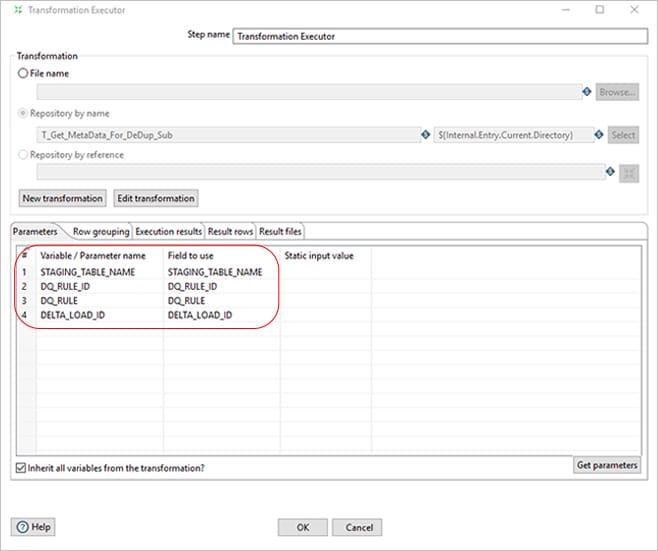658x551 pixels.
Task: Click variable icon next to Internal.Entry.Current.Directory field
Action: click(x=599, y=135)
